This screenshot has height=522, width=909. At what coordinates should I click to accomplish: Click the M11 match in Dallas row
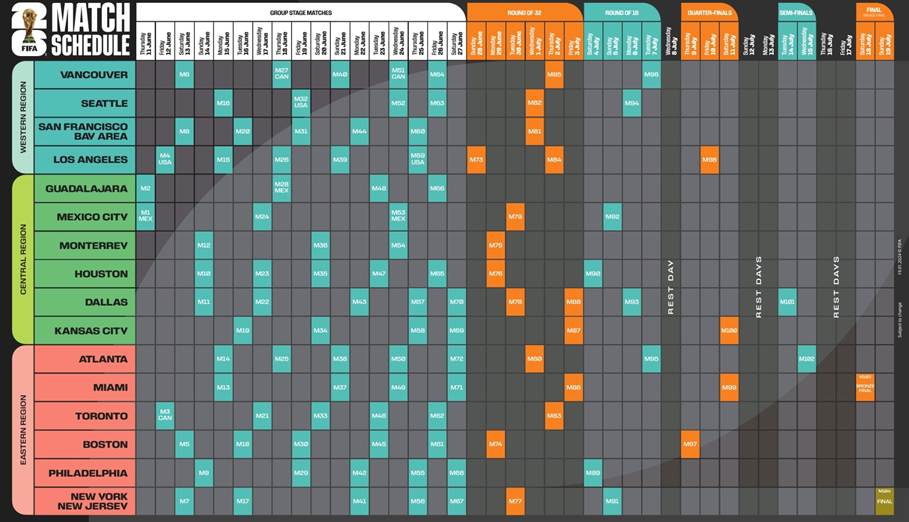(204, 302)
